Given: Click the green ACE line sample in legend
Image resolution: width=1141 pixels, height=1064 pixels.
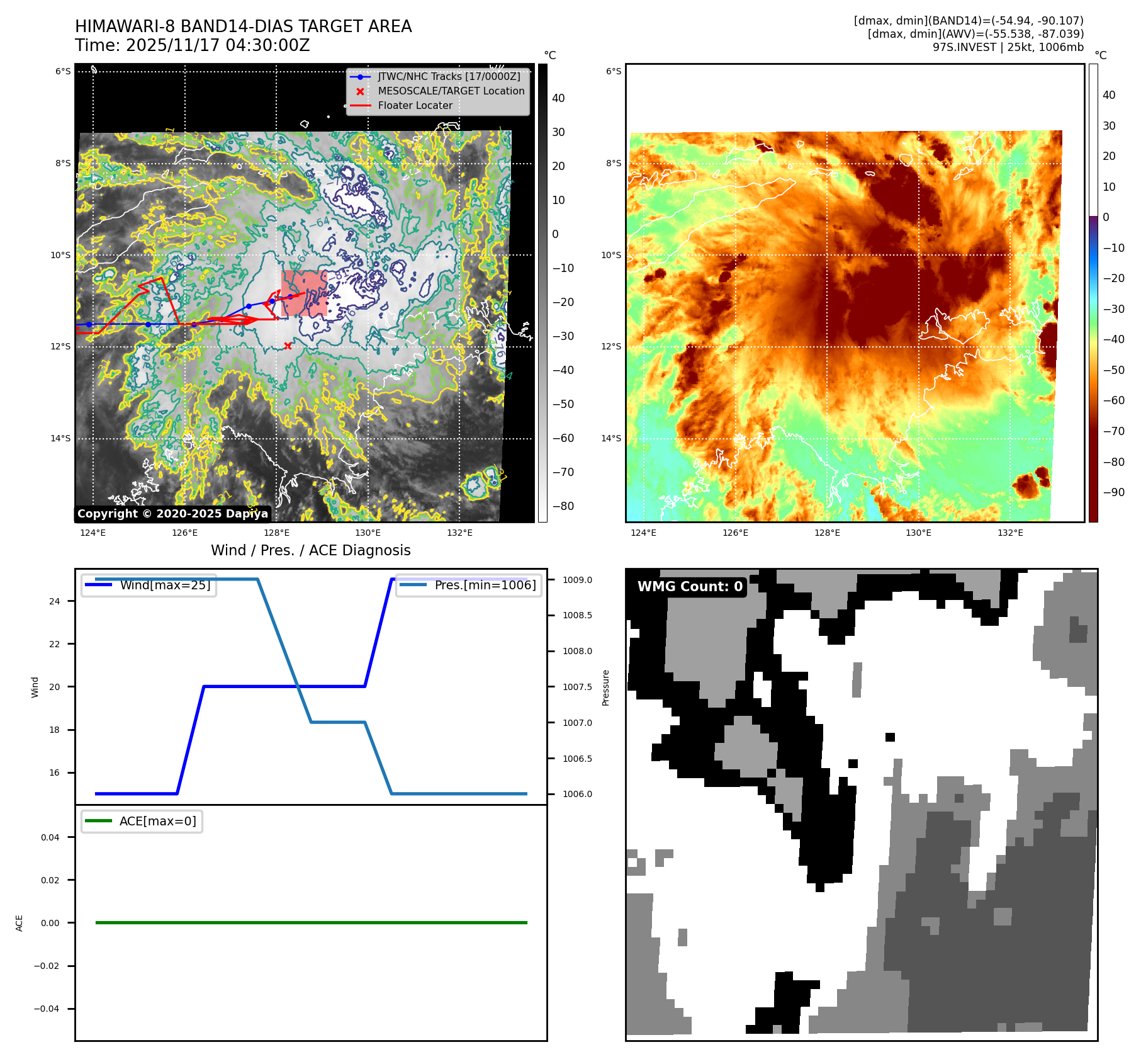Looking at the screenshot, I should pos(98,821).
